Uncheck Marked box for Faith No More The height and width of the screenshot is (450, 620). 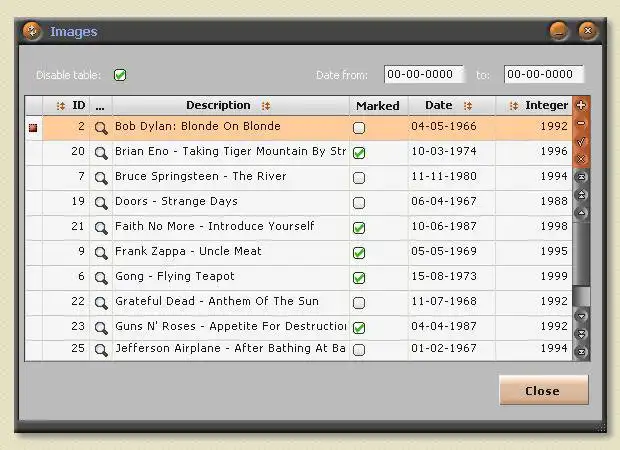tap(359, 228)
